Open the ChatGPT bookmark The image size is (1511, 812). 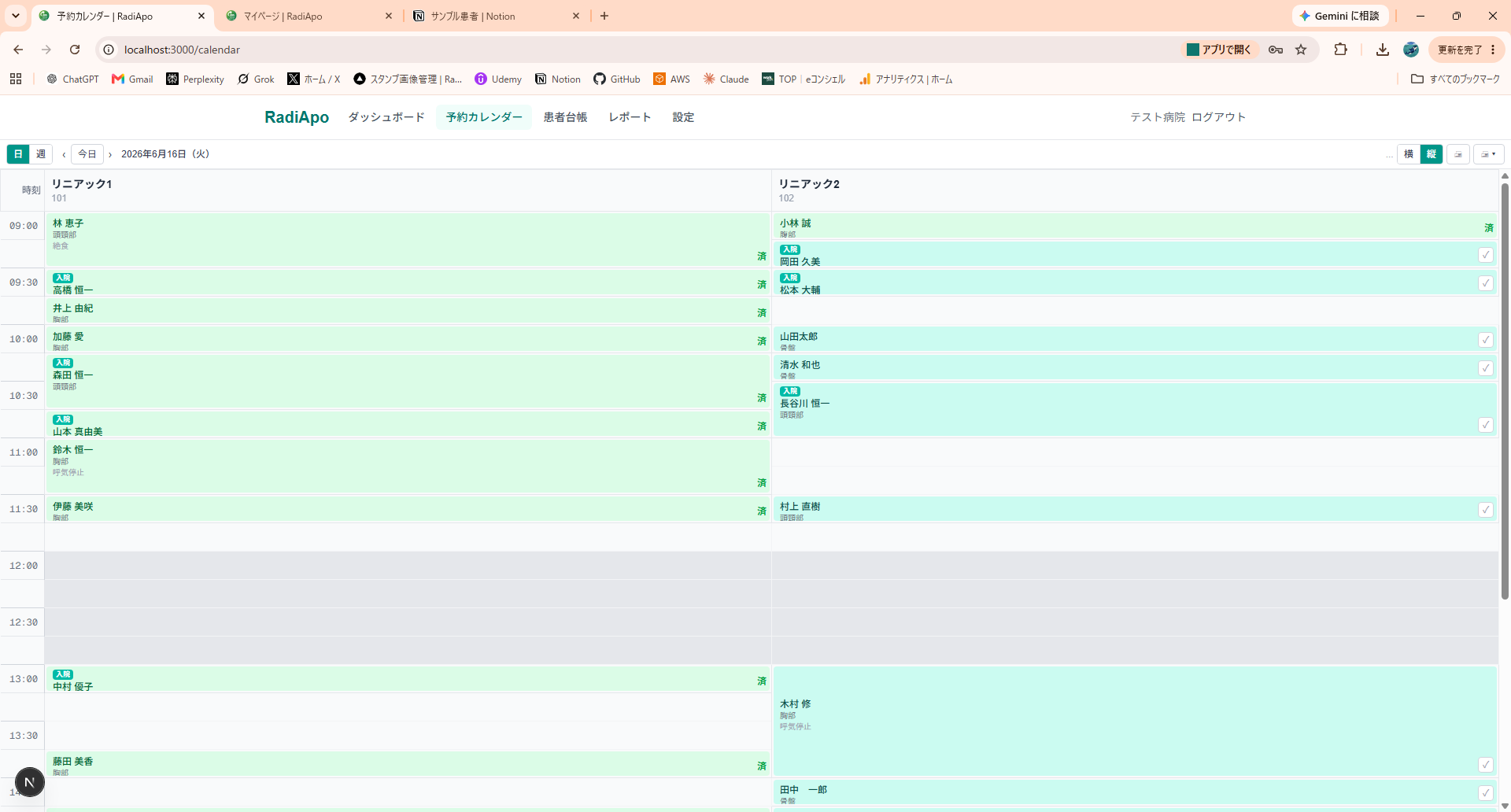tap(72, 79)
